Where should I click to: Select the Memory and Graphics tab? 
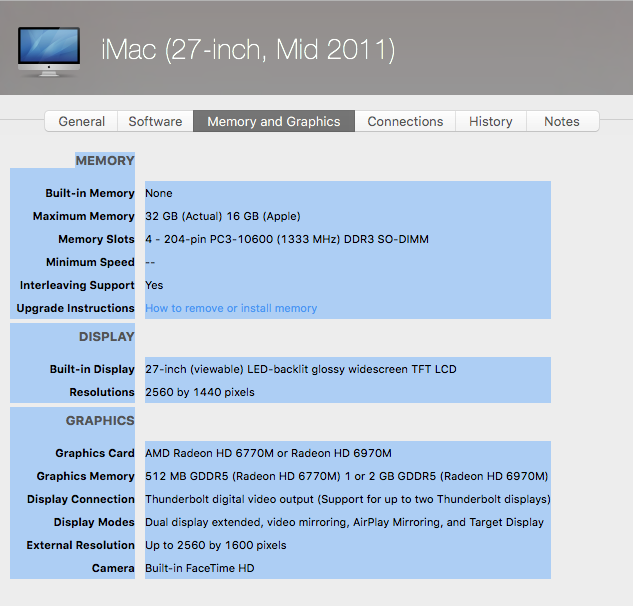click(x=274, y=121)
